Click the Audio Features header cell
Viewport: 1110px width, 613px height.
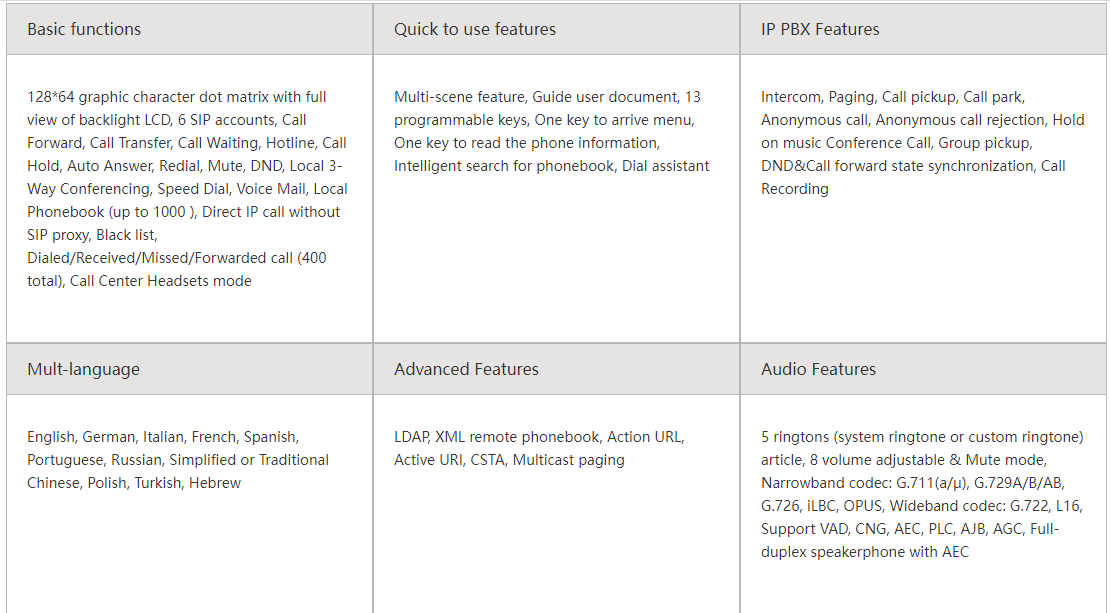923,369
